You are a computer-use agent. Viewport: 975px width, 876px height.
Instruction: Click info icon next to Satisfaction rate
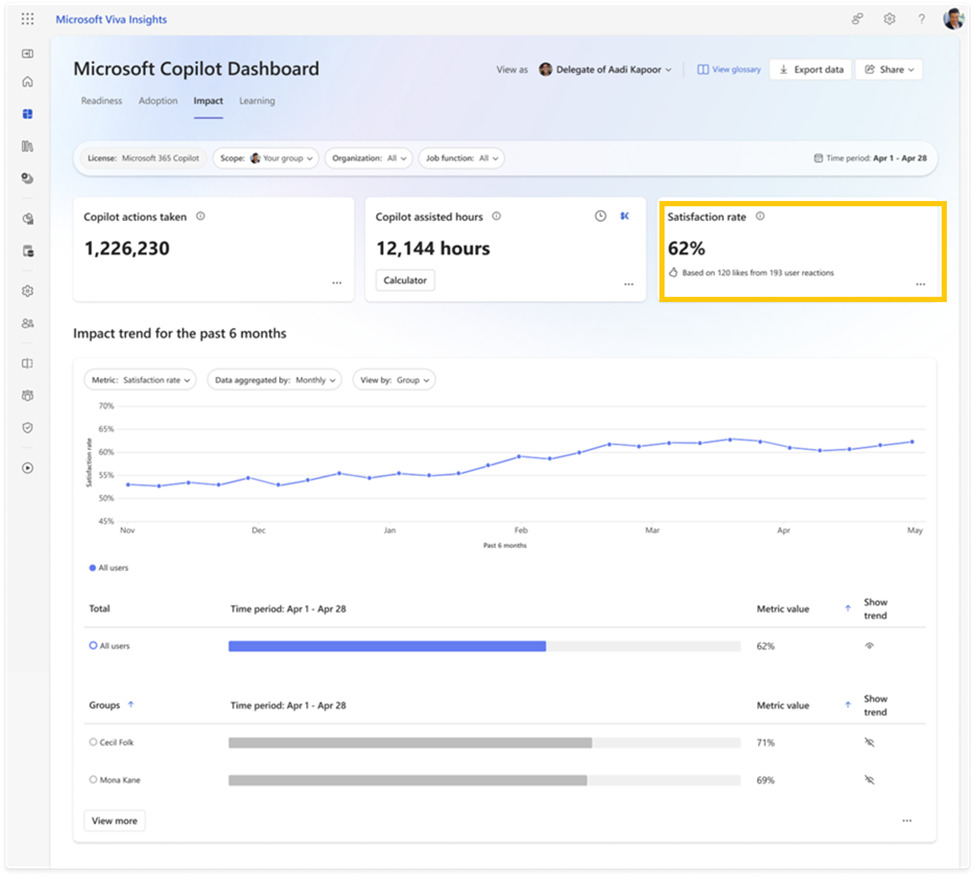point(760,216)
